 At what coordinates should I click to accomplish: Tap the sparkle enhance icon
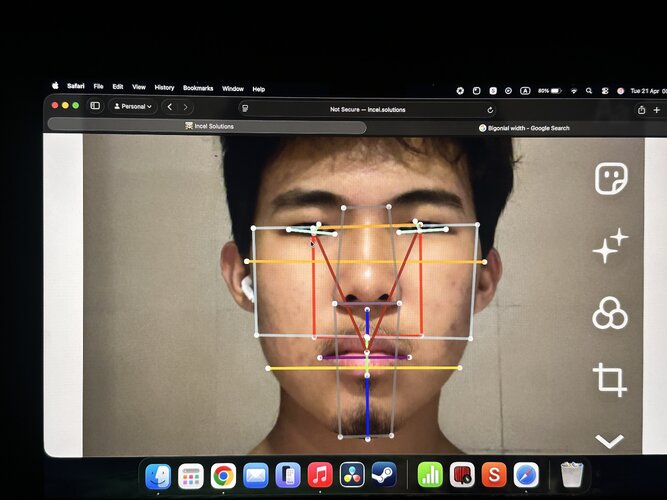click(610, 246)
